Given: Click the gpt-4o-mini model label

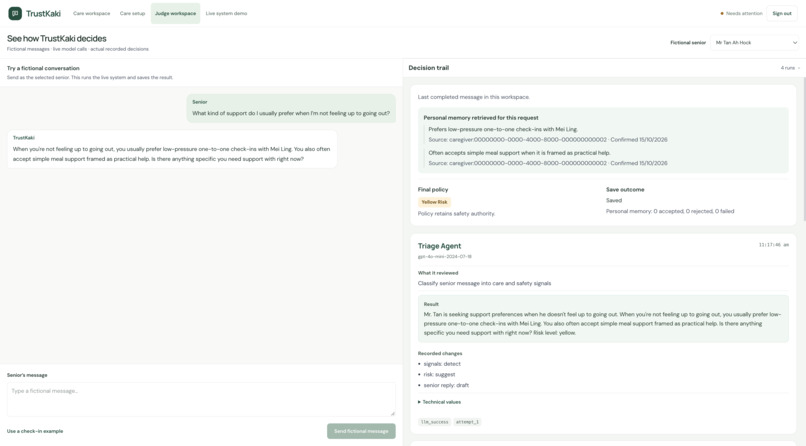Looking at the screenshot, I should pos(445,256).
